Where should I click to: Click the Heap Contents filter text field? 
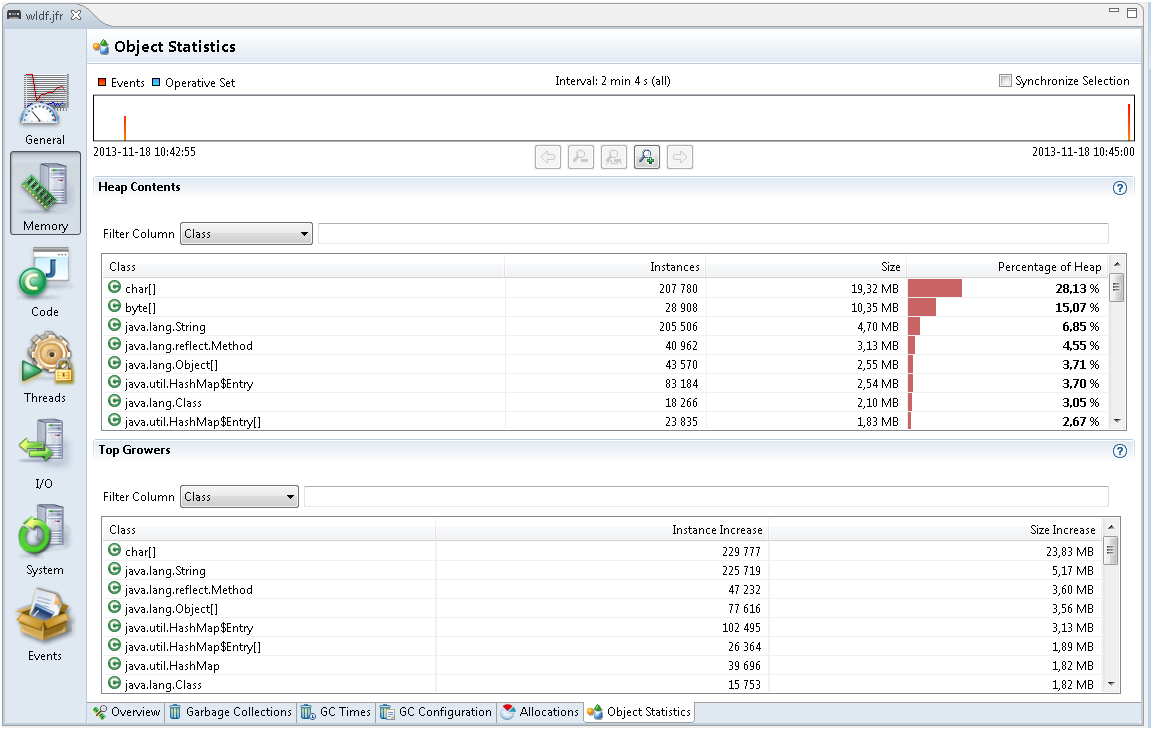712,234
